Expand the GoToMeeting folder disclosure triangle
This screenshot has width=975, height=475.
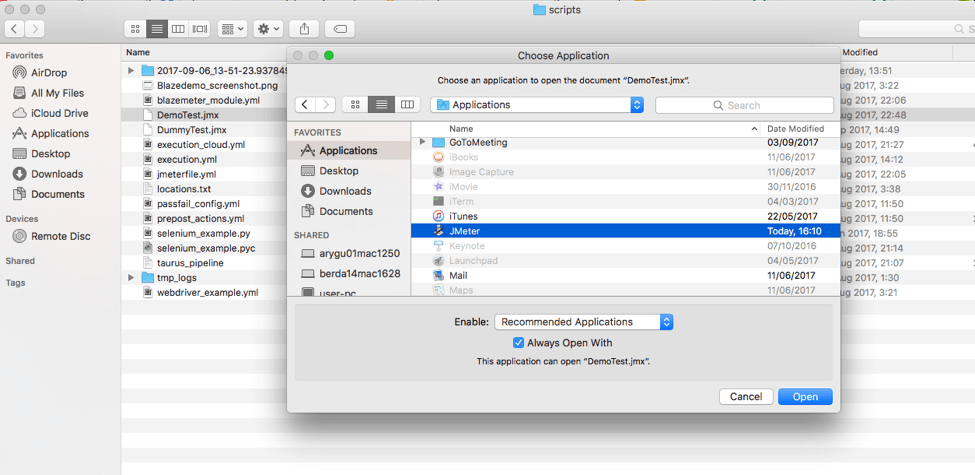[x=422, y=142]
